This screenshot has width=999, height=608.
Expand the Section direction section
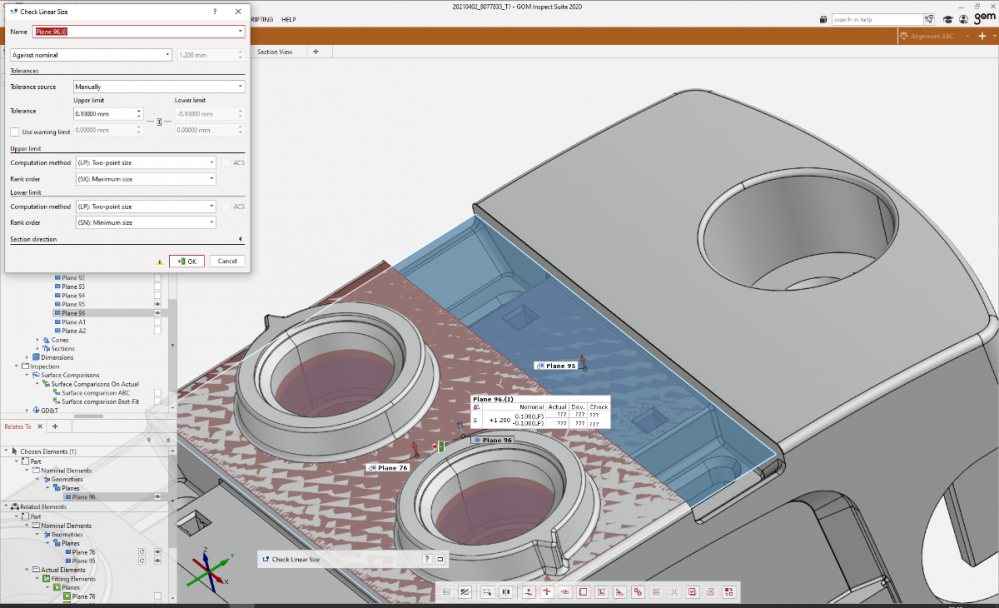click(240, 240)
